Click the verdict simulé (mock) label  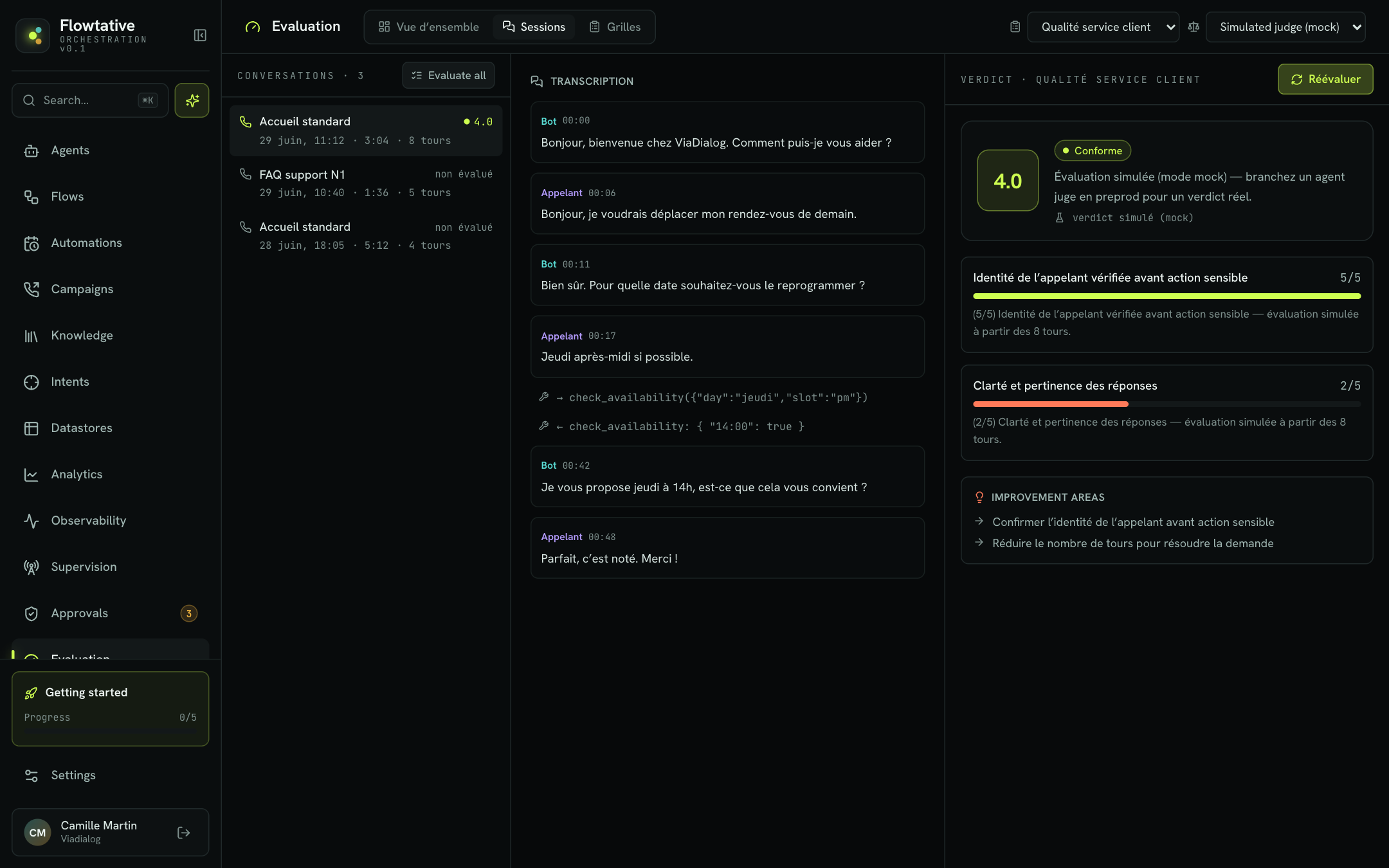(x=1124, y=218)
